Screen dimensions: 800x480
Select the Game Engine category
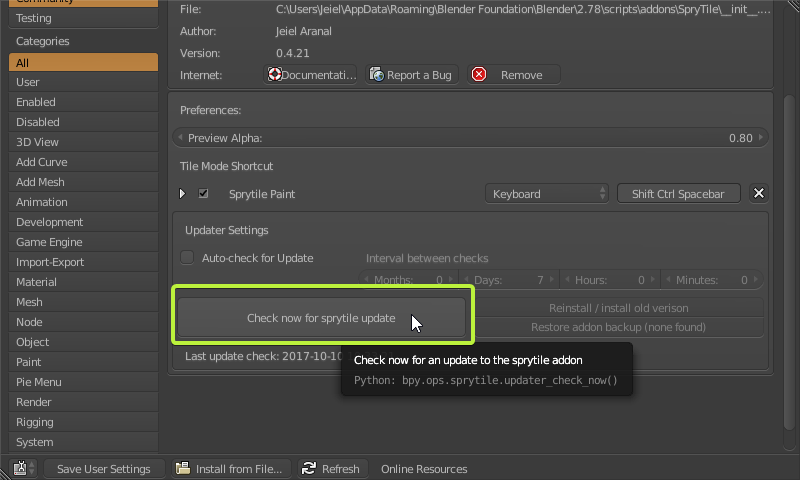[83, 242]
